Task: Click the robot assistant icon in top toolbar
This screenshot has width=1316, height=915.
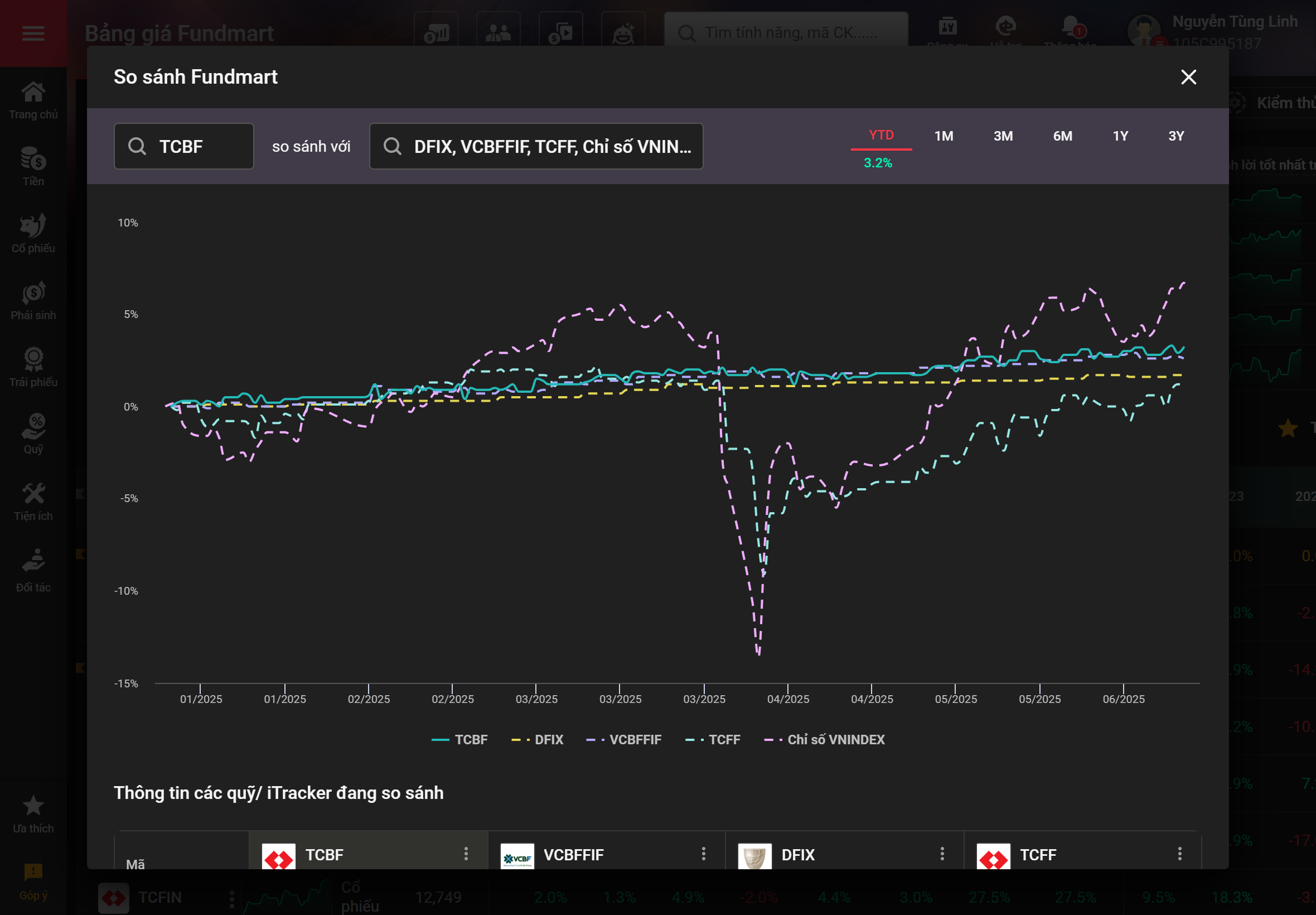Action: tap(623, 33)
